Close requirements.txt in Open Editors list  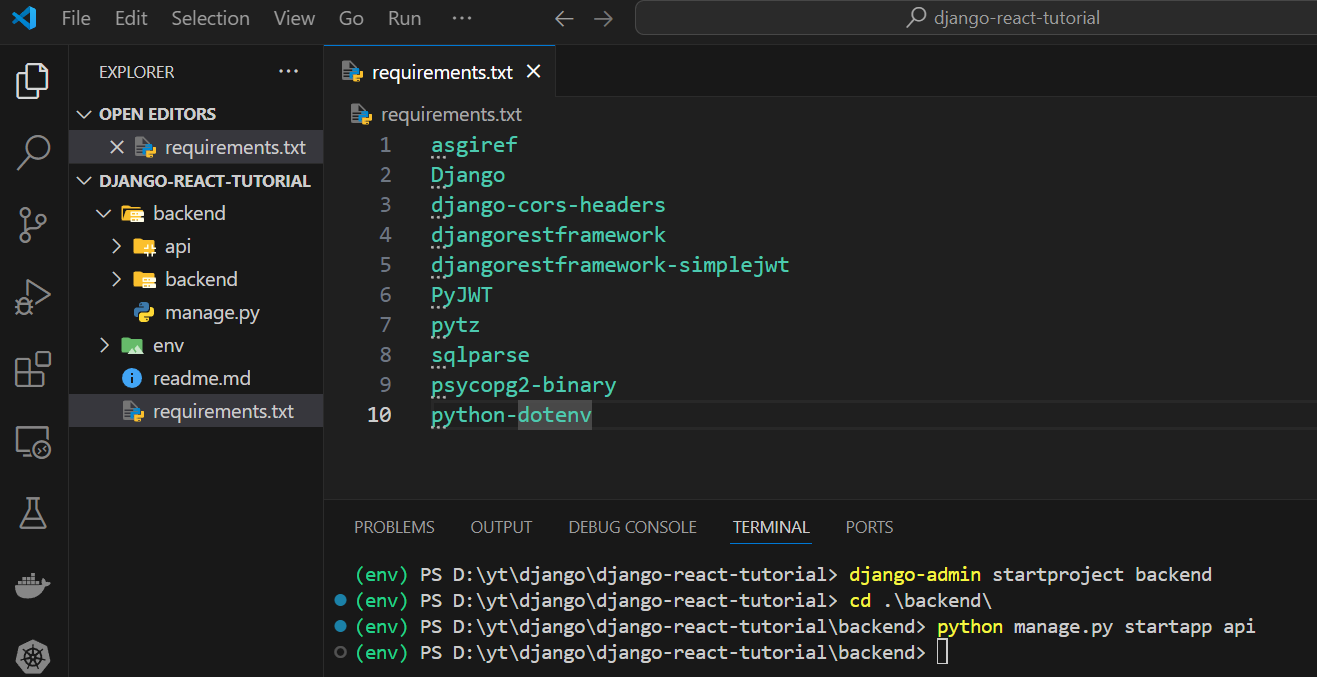tap(116, 147)
